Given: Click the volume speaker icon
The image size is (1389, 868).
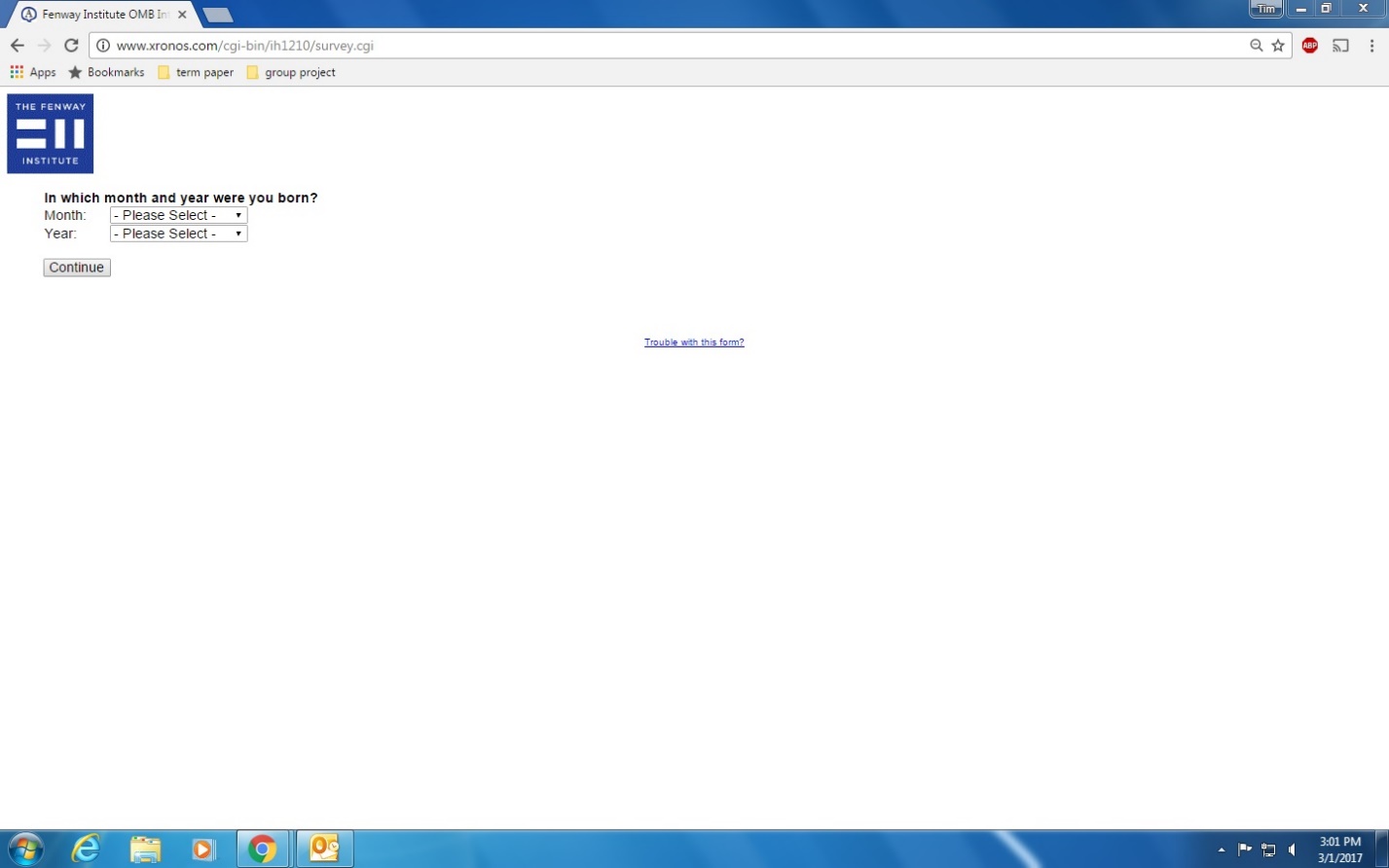Looking at the screenshot, I should [x=1293, y=850].
